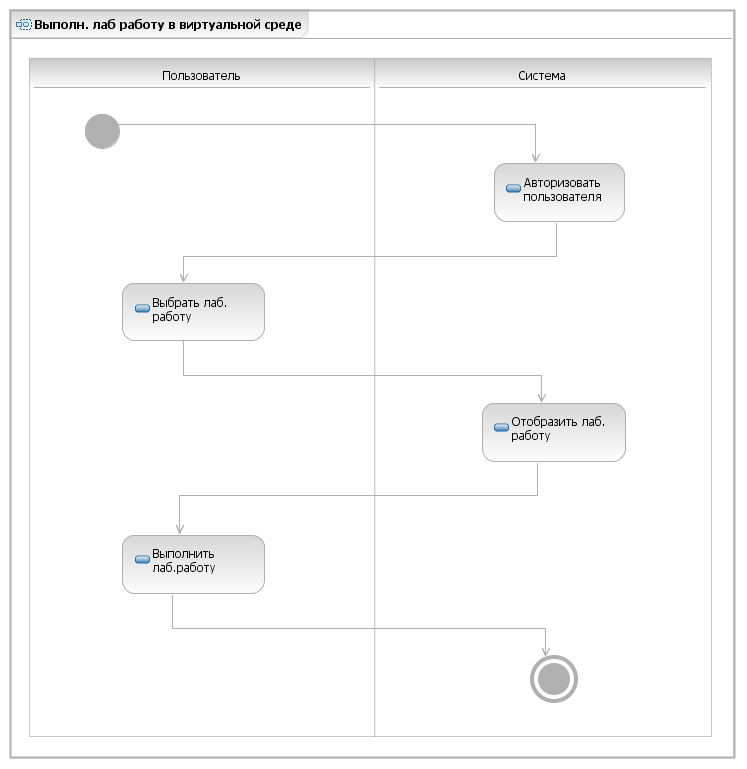
Task: Select the initial node gray circle
Action: click(102, 131)
